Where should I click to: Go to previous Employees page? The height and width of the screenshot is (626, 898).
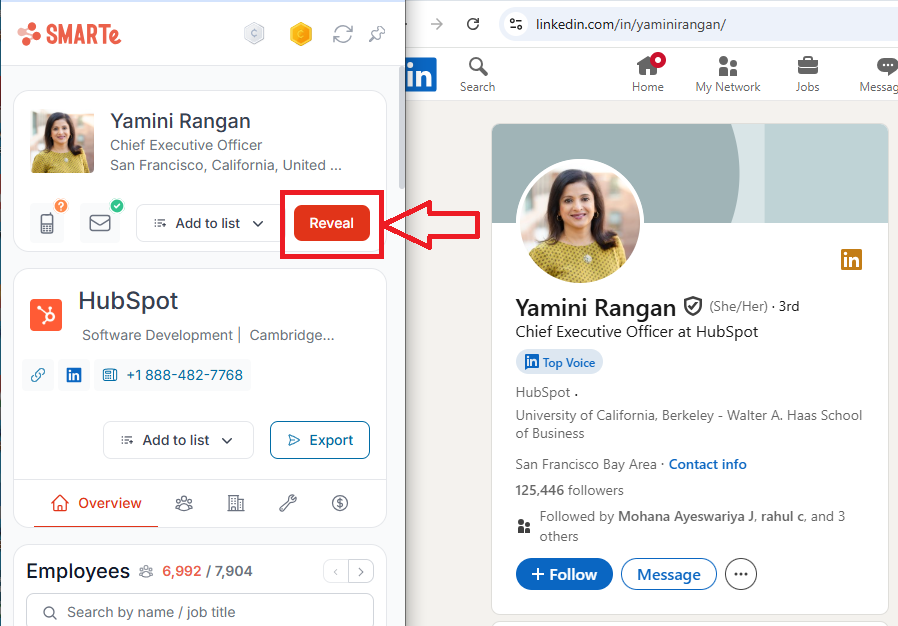336,571
